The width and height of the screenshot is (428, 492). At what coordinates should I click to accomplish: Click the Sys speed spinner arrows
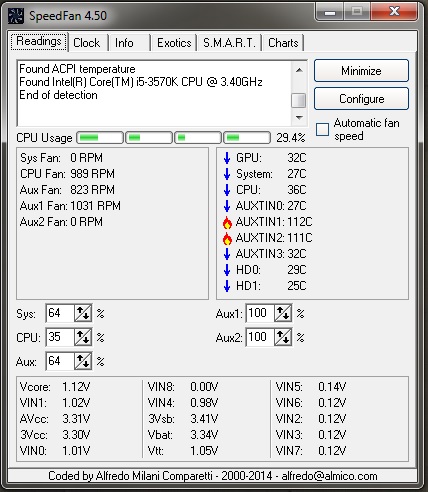point(83,313)
